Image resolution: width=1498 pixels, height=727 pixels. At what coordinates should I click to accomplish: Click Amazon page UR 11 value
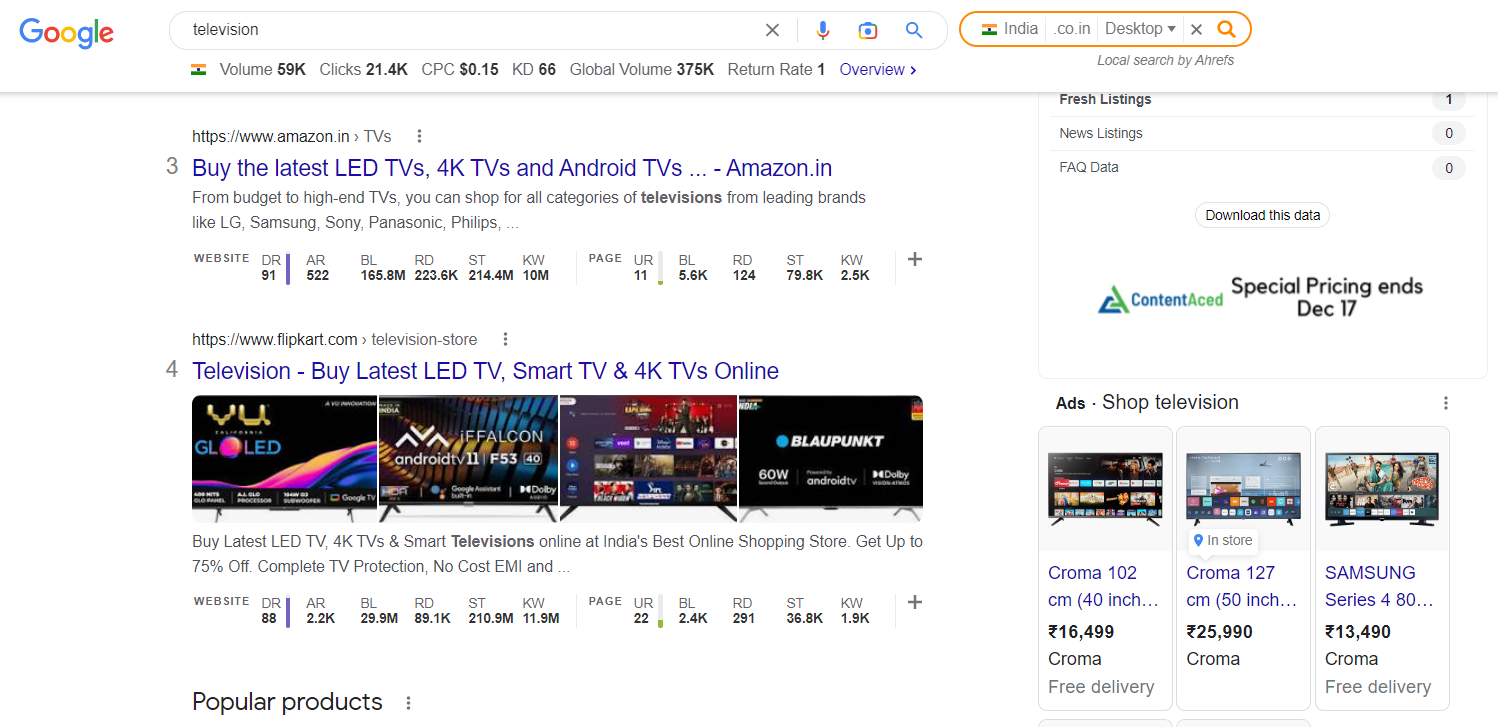(640, 276)
